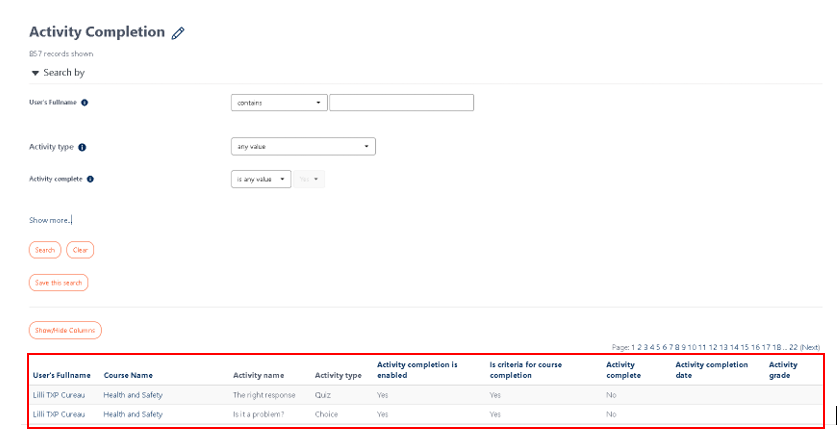
Task: Open Activity complete 'is any value' dropdown
Action: pos(261,179)
